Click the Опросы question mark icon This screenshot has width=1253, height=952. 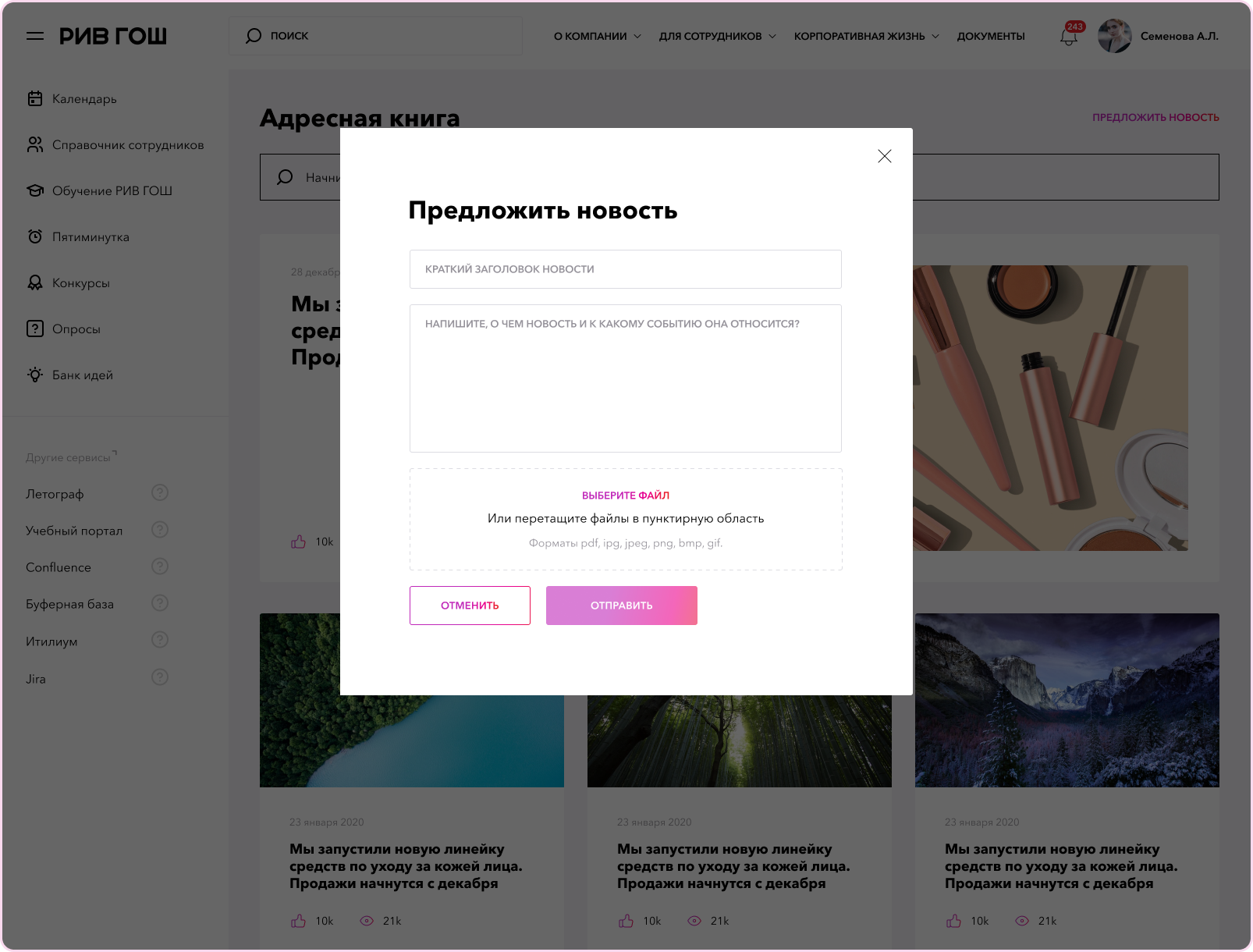tap(35, 329)
